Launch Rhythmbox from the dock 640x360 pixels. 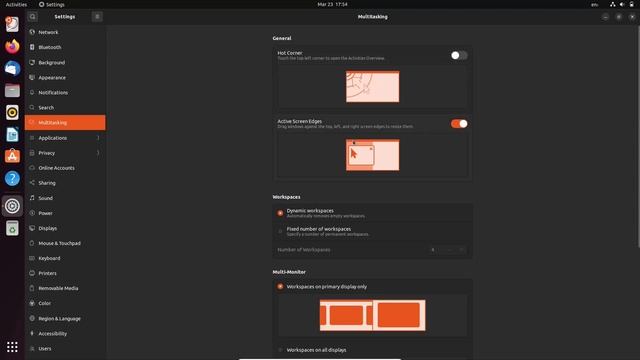[12, 112]
